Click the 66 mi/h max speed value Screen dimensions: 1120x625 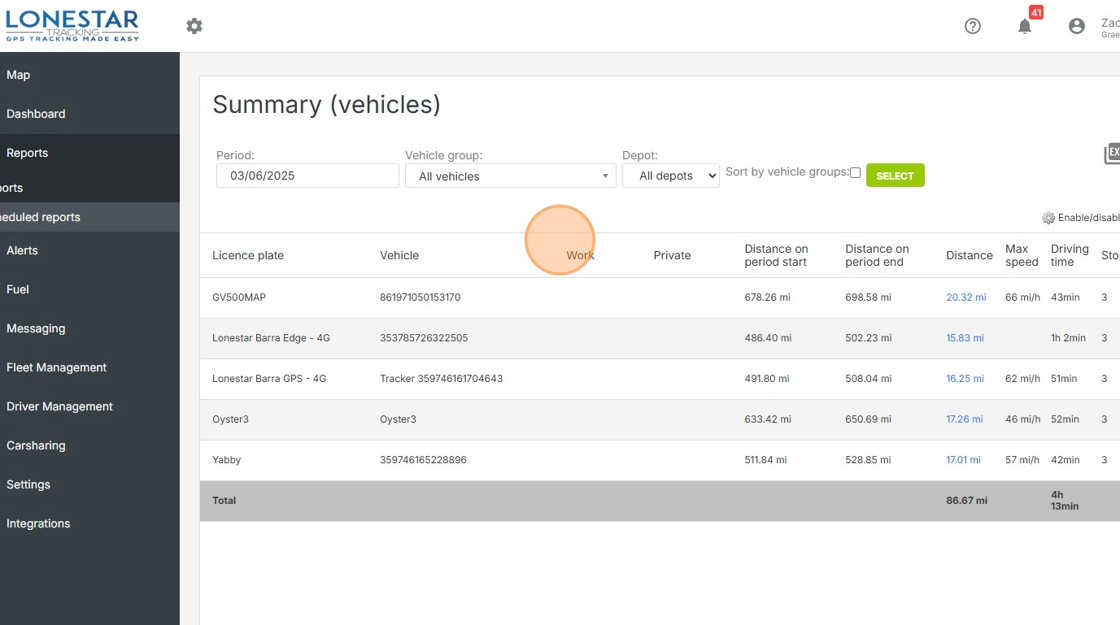[x=1022, y=297]
